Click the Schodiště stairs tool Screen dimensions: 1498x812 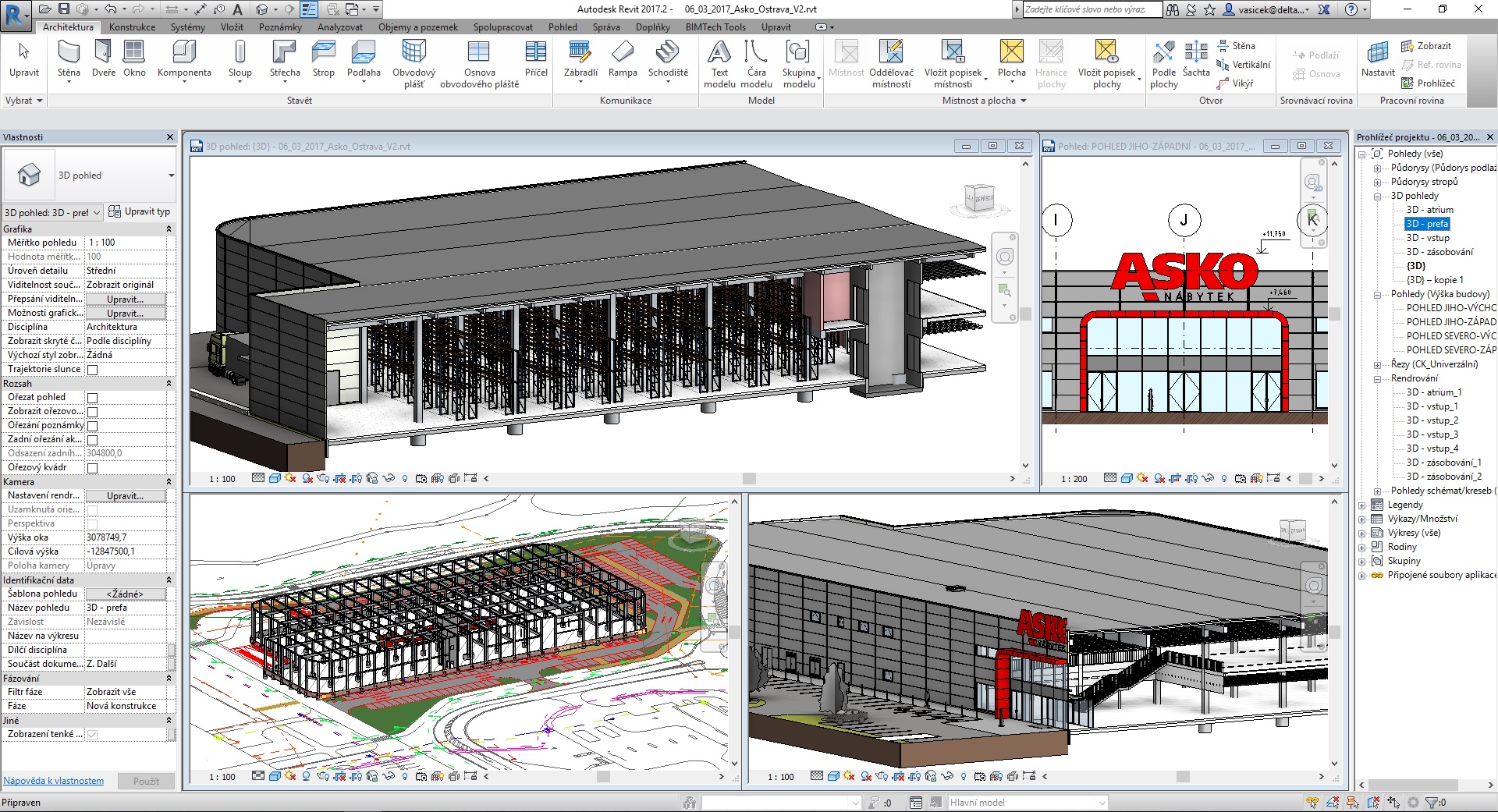pos(668,59)
